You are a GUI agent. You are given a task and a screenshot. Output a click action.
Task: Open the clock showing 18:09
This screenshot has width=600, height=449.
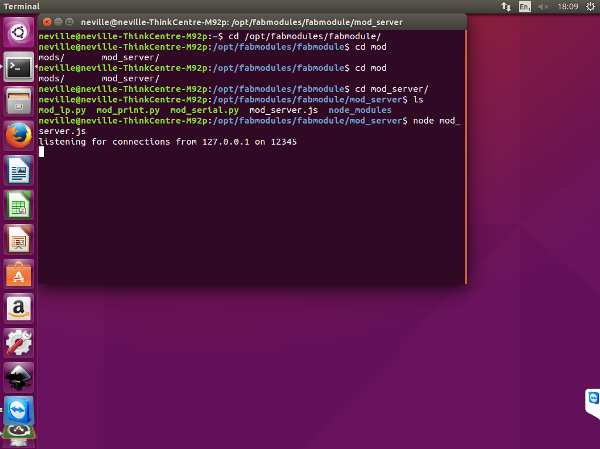click(x=568, y=7)
